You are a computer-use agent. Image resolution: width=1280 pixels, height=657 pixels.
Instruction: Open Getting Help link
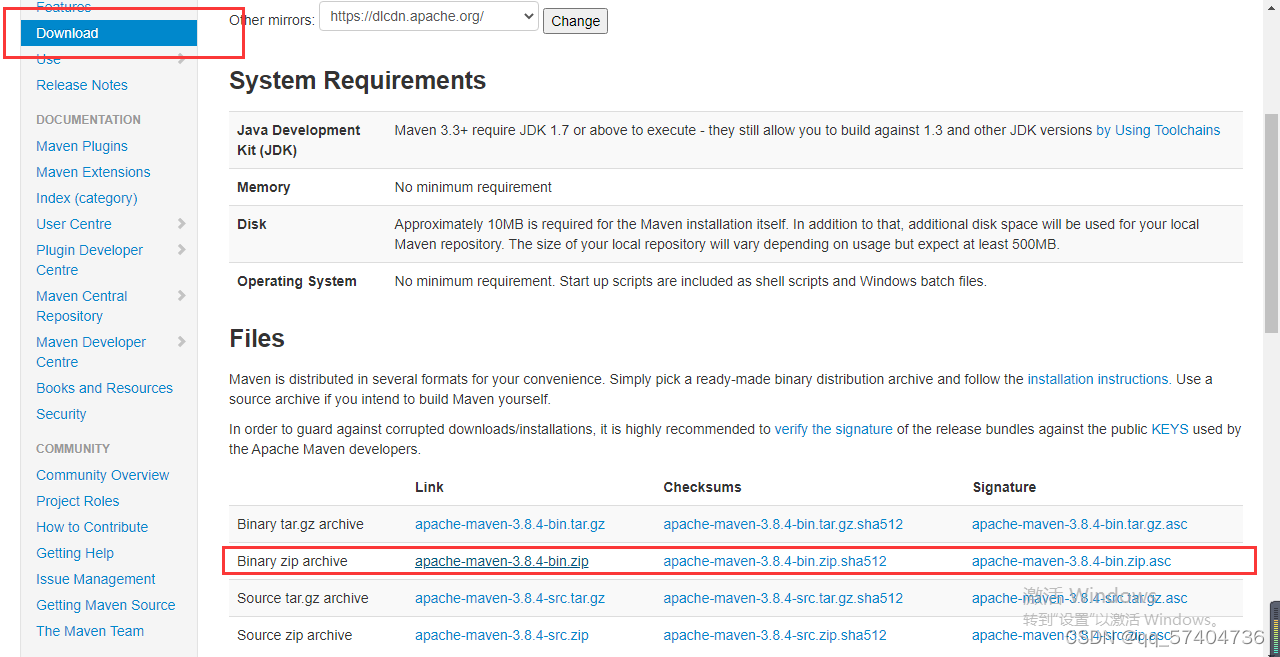75,553
